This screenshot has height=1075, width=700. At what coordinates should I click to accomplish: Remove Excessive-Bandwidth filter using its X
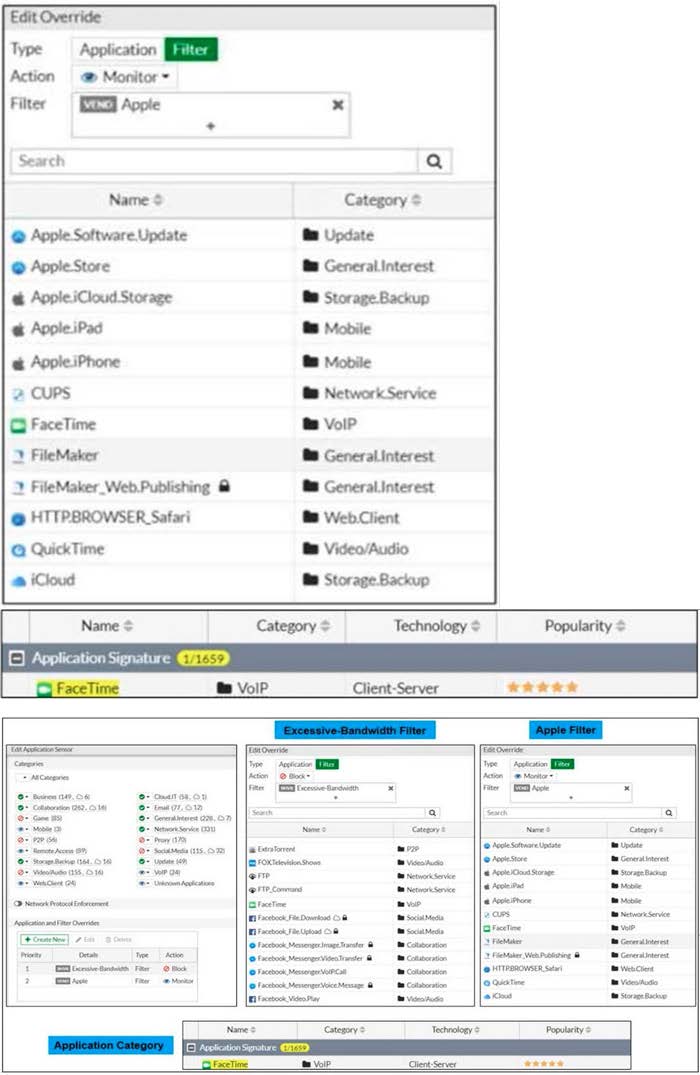[391, 788]
